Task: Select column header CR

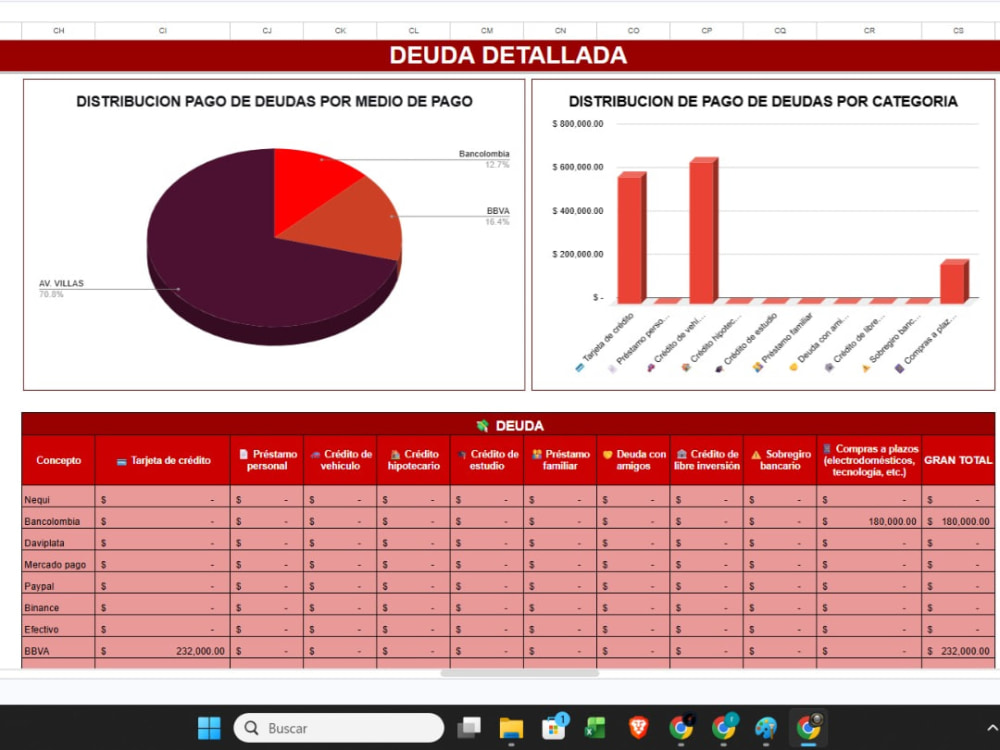Action: point(869,31)
